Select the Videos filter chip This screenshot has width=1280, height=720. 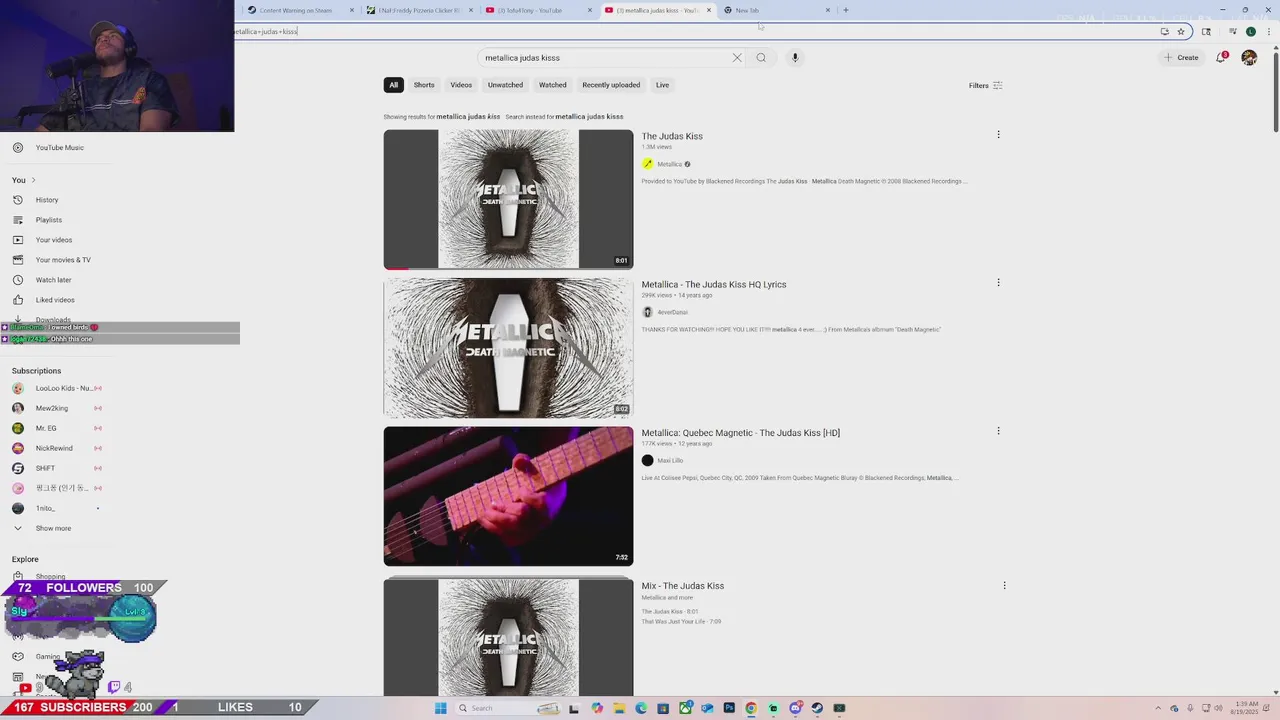tap(461, 85)
